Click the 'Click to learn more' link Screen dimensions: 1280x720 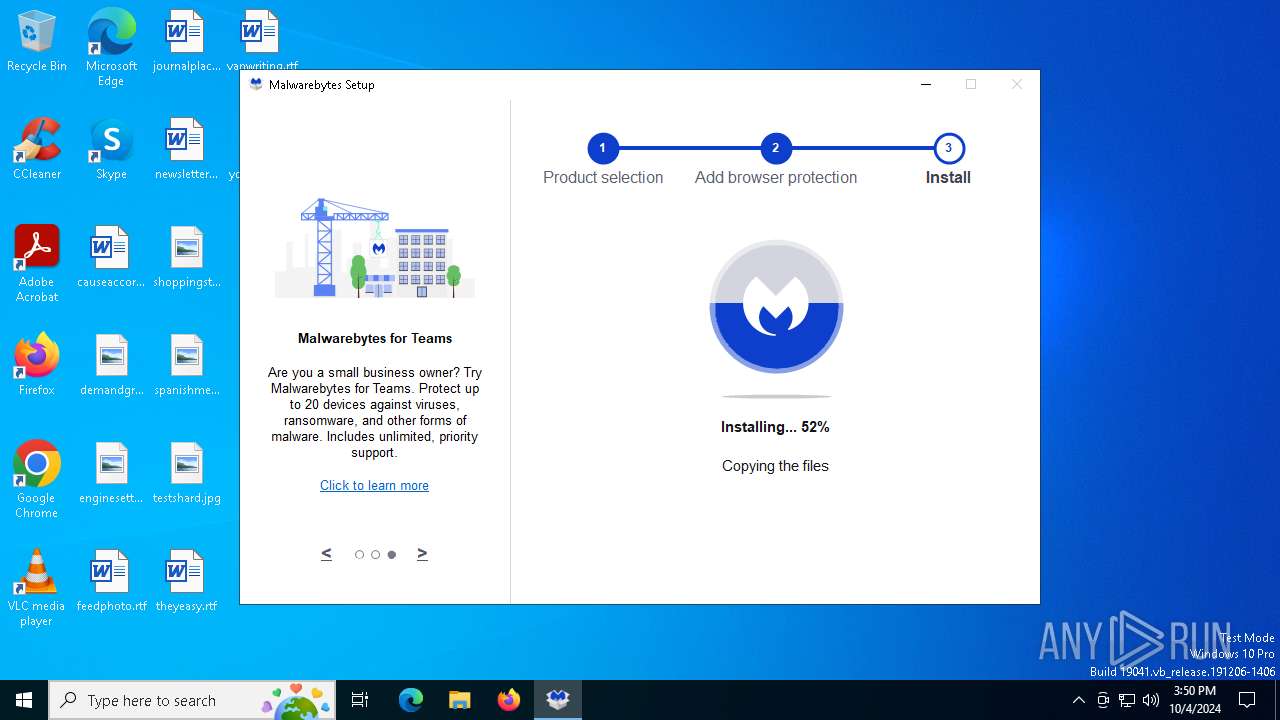(374, 485)
